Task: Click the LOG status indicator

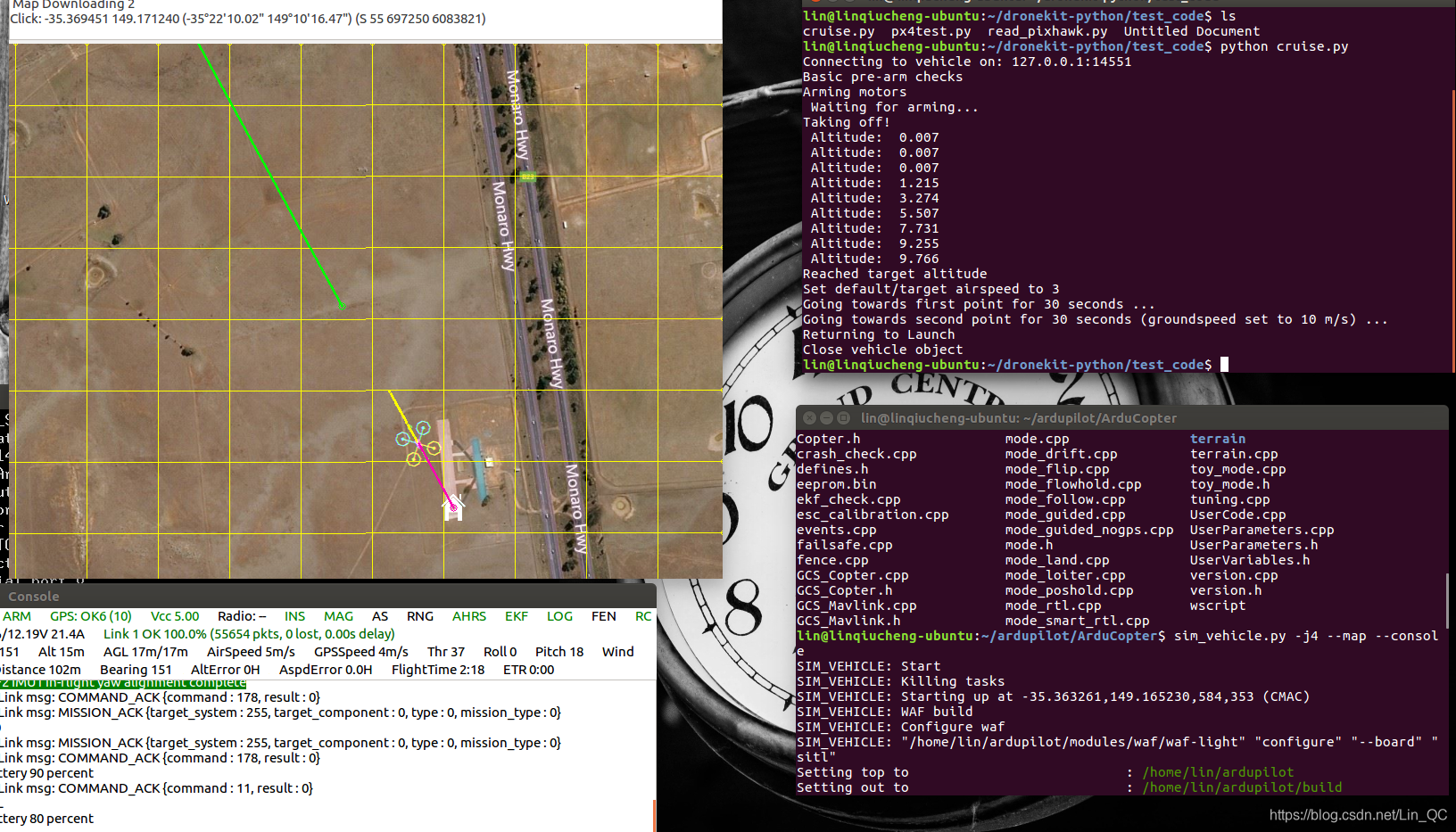Action: click(559, 616)
